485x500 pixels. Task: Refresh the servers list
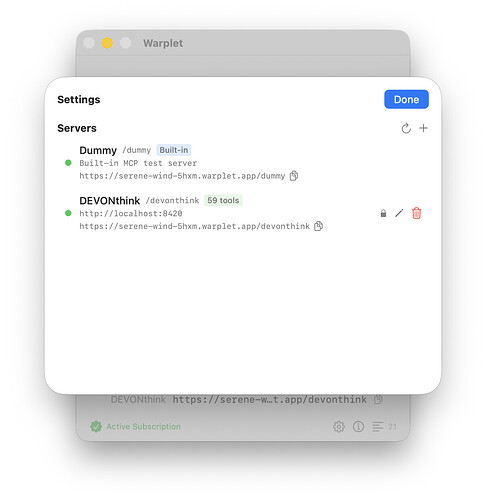[406, 128]
